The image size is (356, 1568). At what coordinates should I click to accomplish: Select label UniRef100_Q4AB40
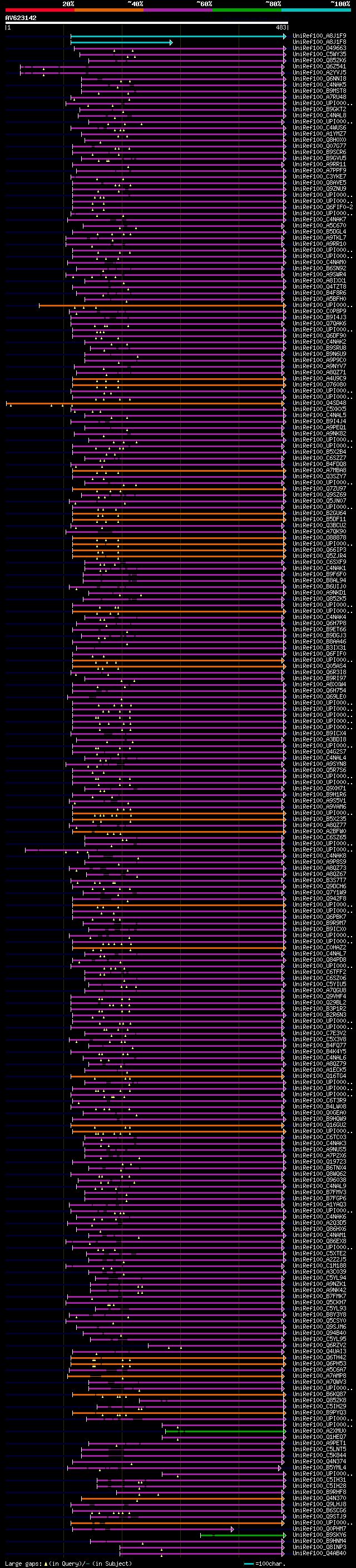319,1554
